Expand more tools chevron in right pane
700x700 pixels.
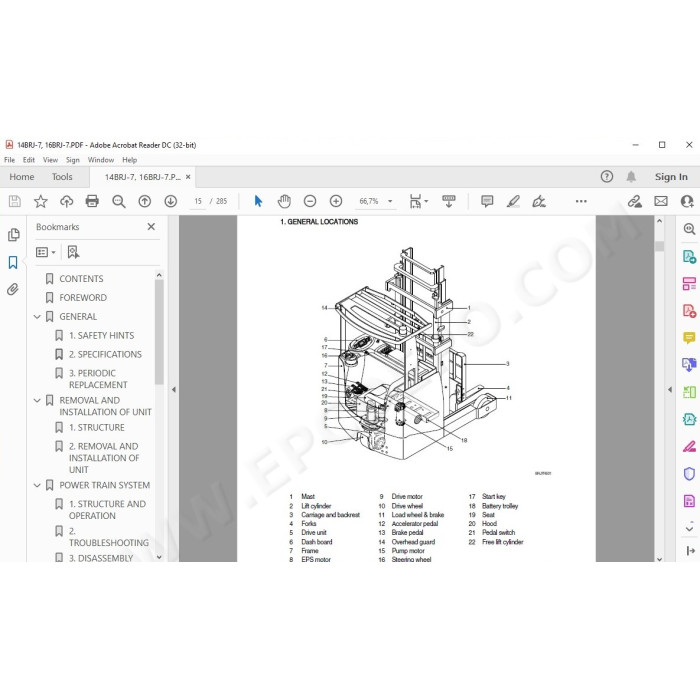point(689,528)
